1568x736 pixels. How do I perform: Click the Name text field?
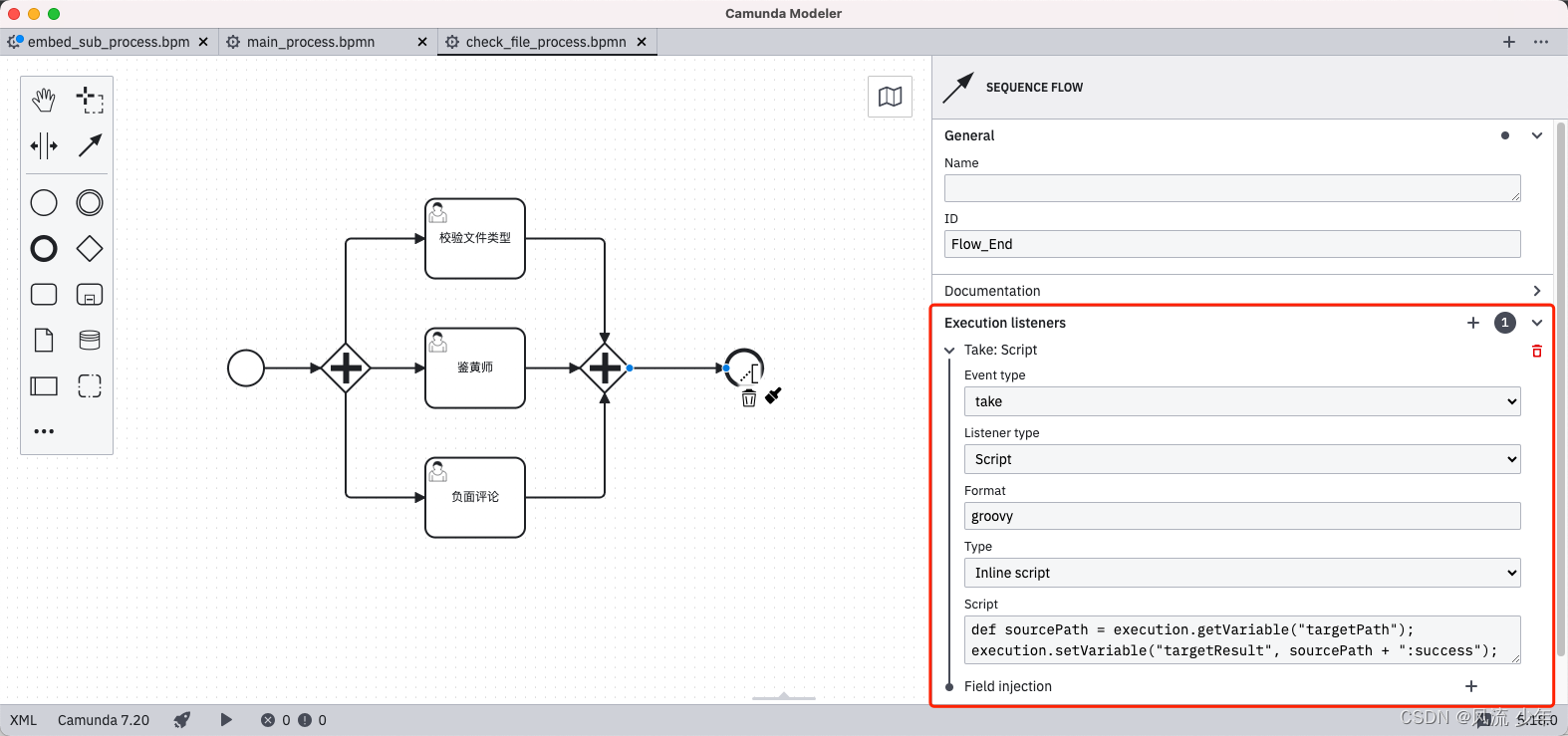point(1232,188)
